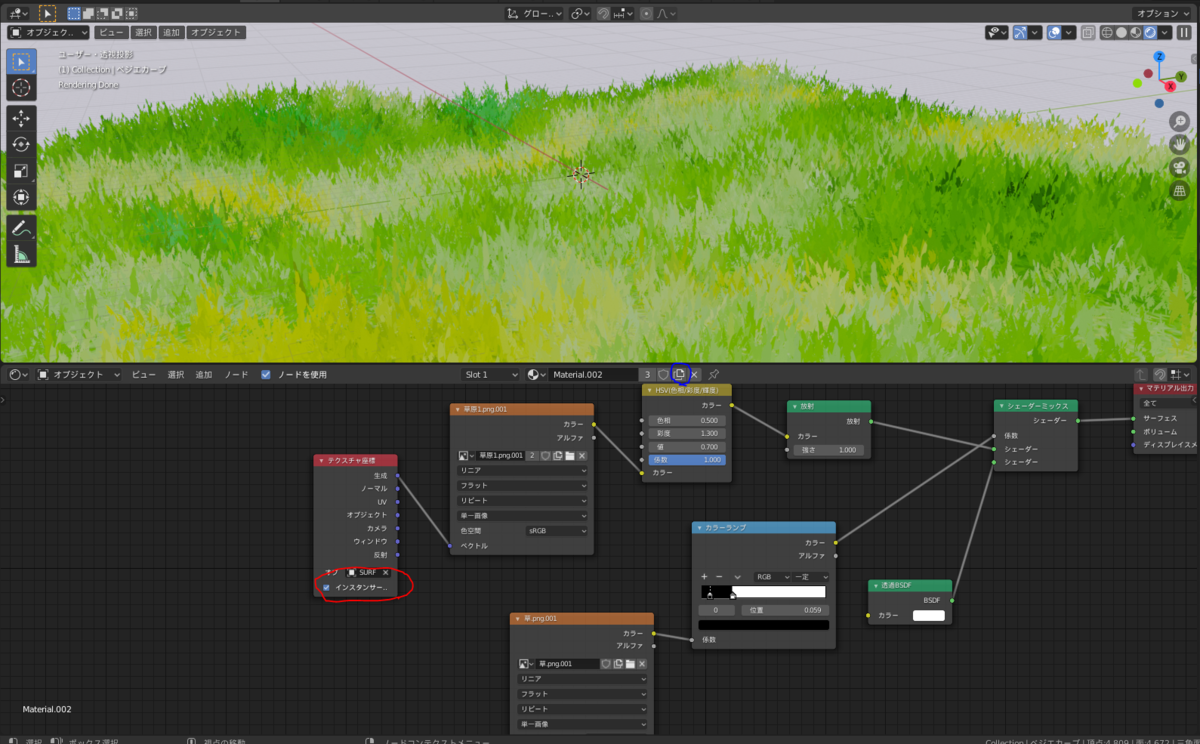Screen dimensions: 1200x744
Task: Click the 係数 1.000 slider in HSV node
Action: pos(687,459)
